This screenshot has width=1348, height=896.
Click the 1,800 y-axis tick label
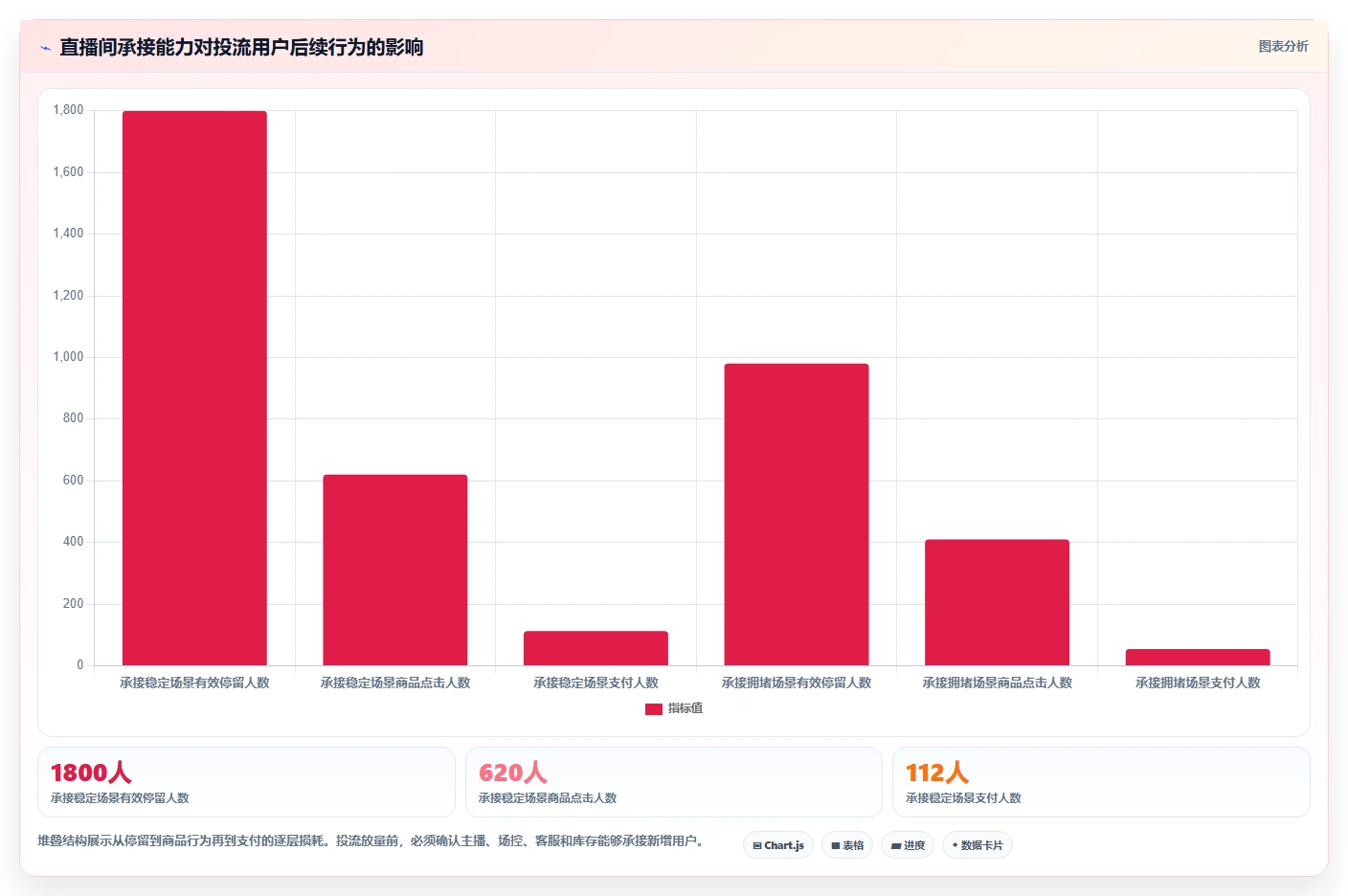(68, 110)
